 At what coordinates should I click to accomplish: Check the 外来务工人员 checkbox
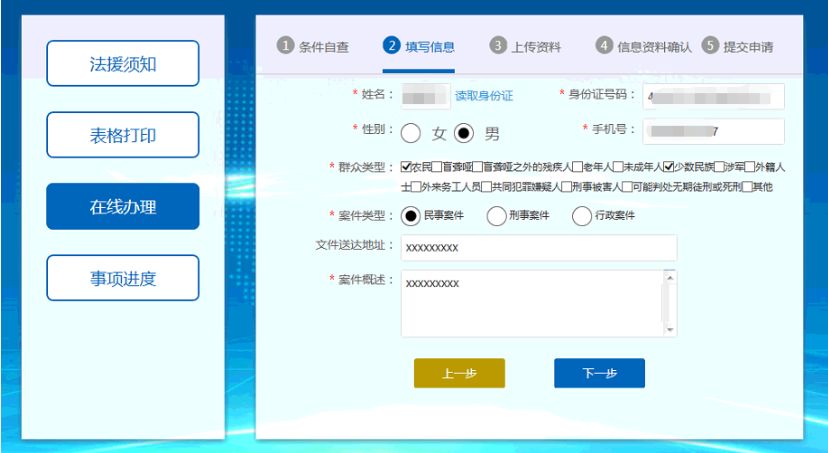(416, 186)
